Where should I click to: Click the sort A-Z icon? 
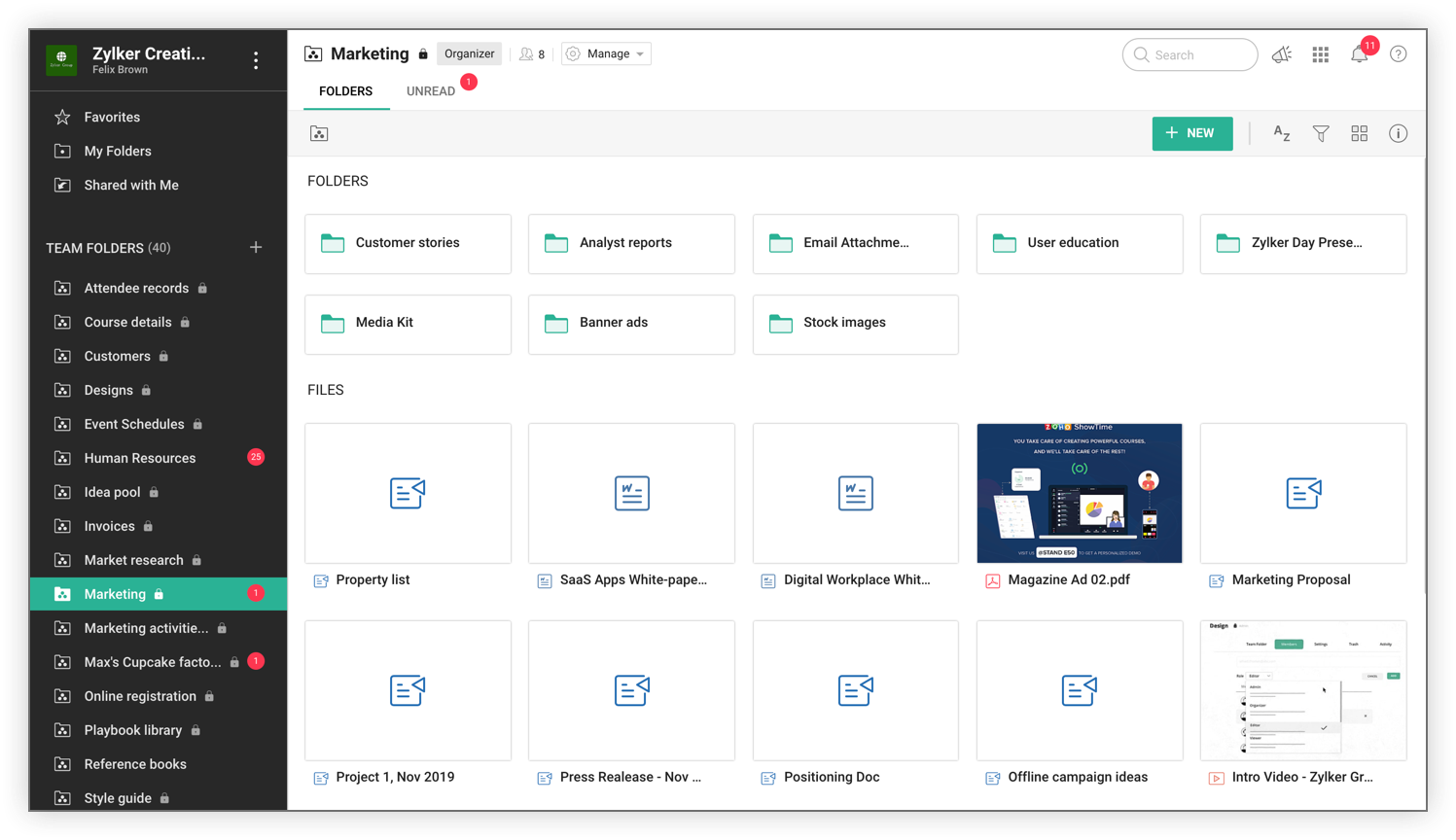pos(1281,134)
